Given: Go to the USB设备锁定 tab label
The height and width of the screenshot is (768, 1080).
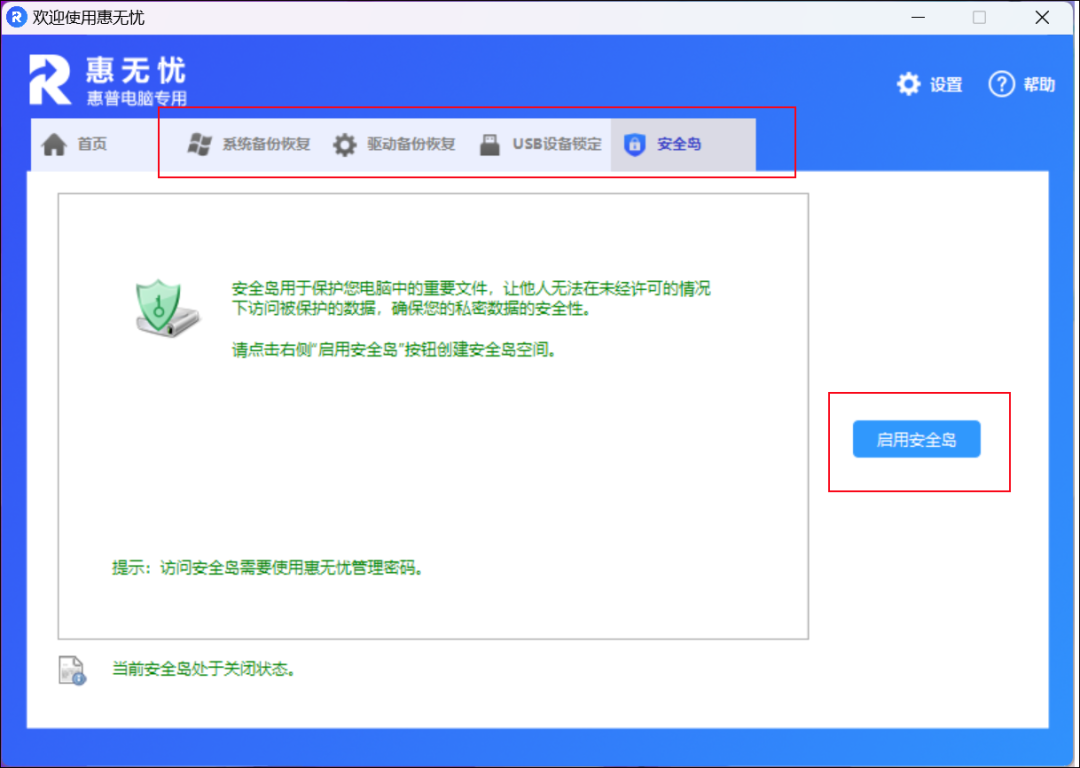Looking at the screenshot, I should pos(557,145).
